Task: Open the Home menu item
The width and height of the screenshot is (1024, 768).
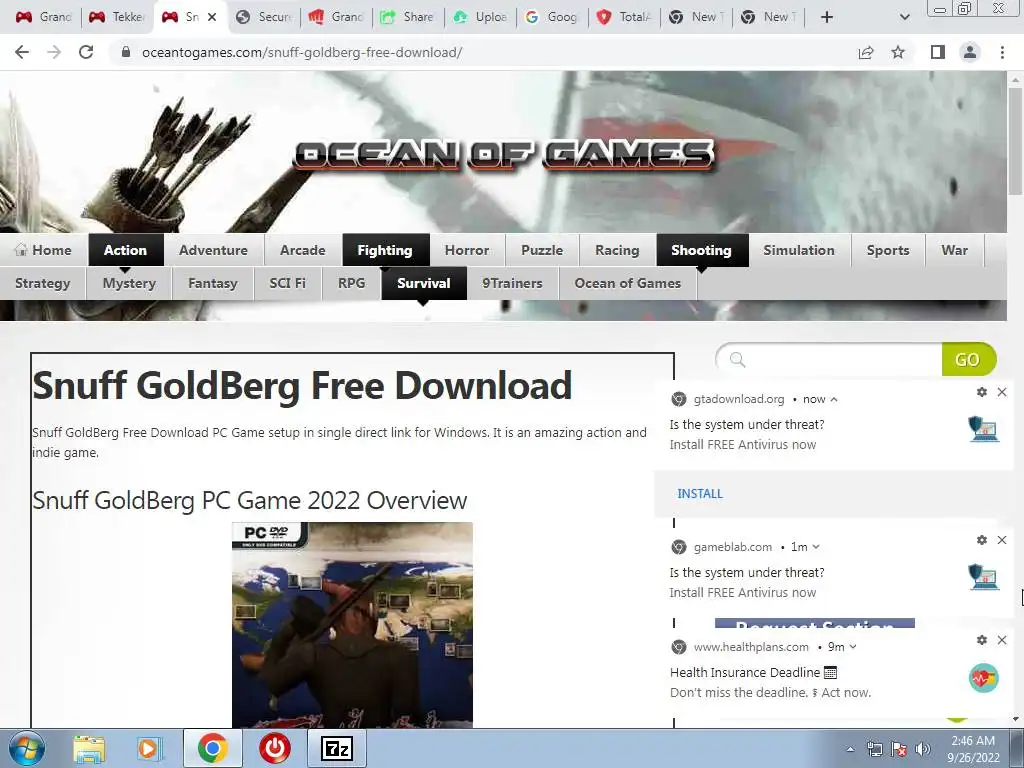Action: pos(43,250)
